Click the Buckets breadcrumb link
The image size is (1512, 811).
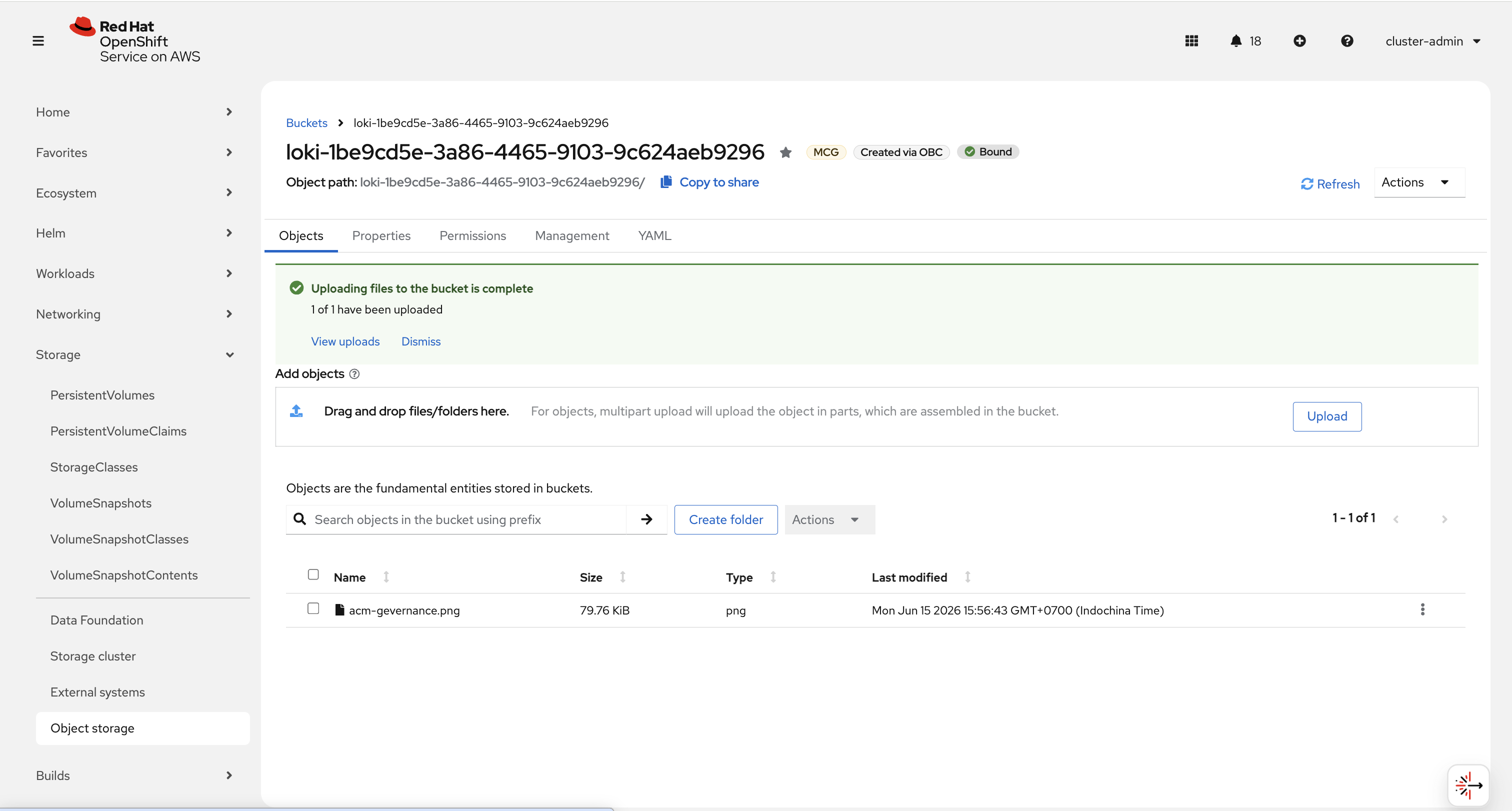[306, 122]
